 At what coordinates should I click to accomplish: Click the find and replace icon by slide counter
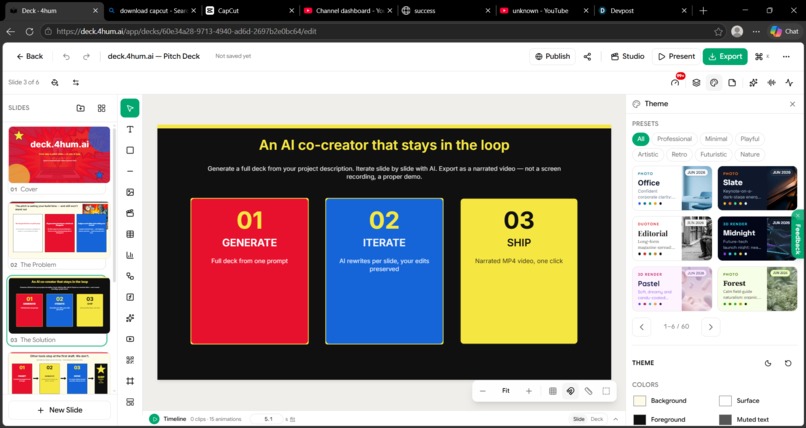[x=55, y=83]
